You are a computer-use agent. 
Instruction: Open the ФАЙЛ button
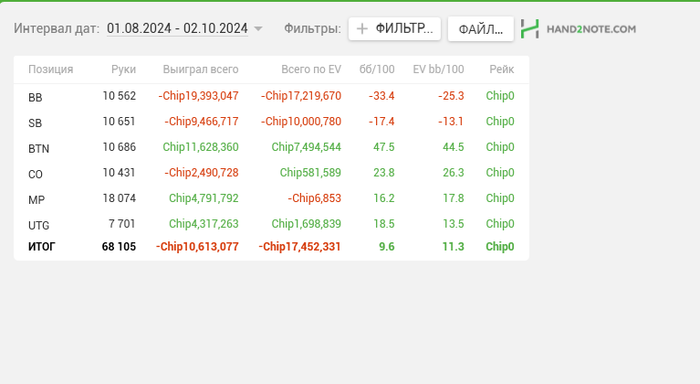tap(481, 29)
